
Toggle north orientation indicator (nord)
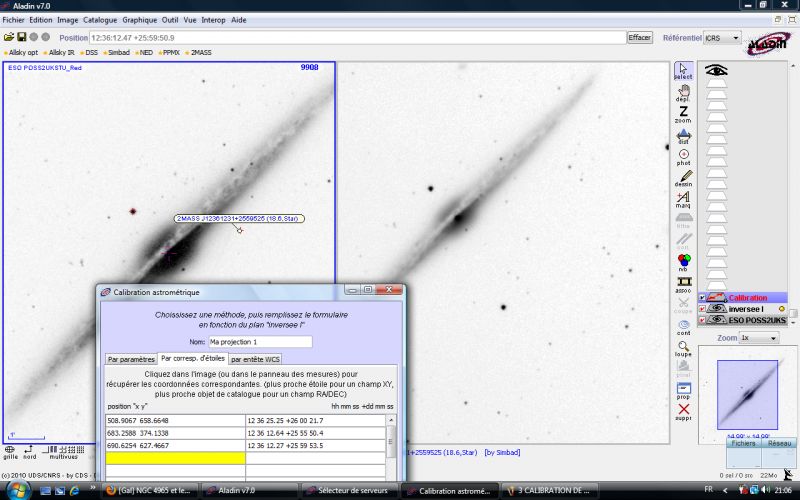click(29, 453)
